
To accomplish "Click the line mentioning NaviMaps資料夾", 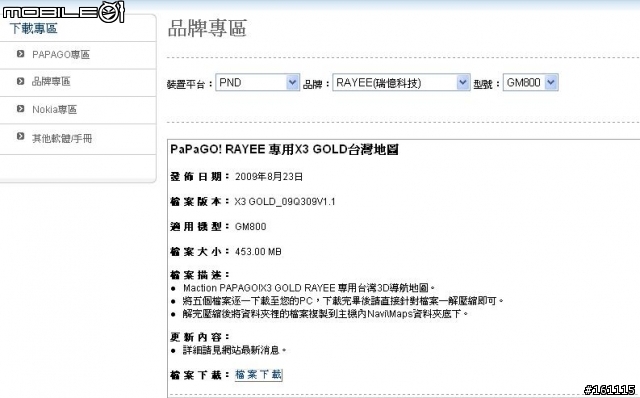I will (x=325, y=314).
